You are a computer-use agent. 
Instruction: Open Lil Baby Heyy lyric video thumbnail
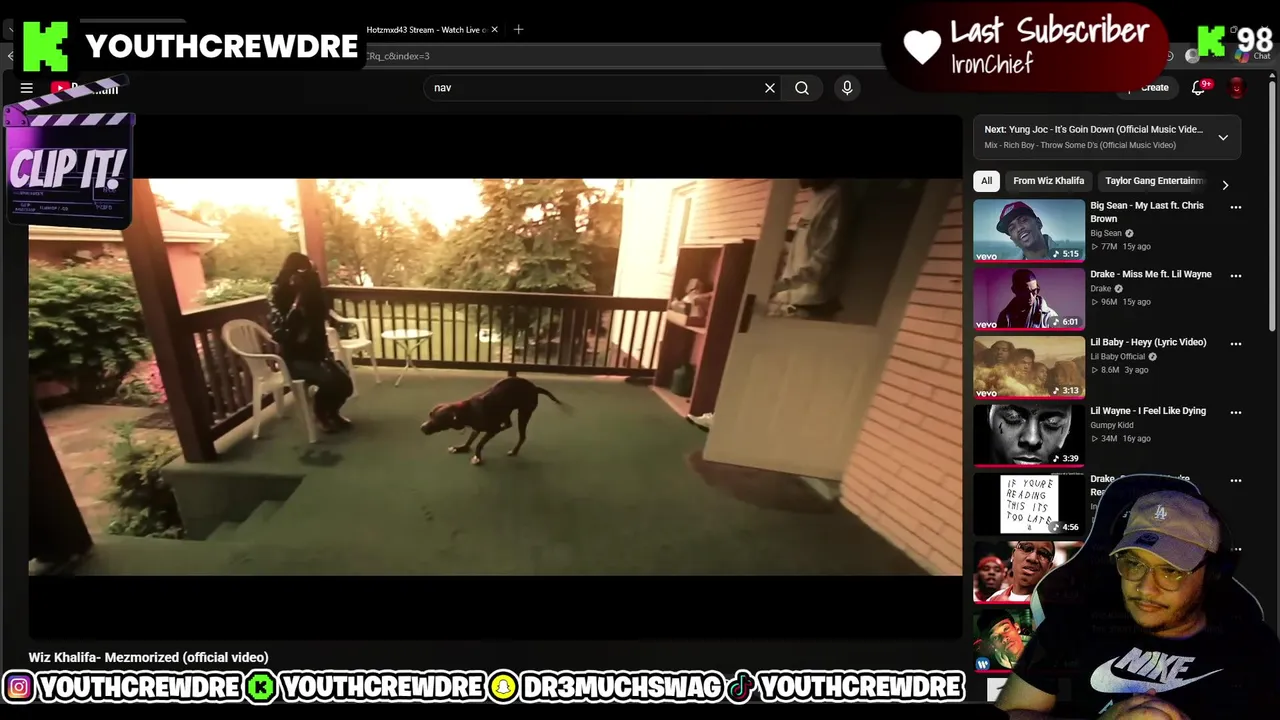(x=1028, y=366)
